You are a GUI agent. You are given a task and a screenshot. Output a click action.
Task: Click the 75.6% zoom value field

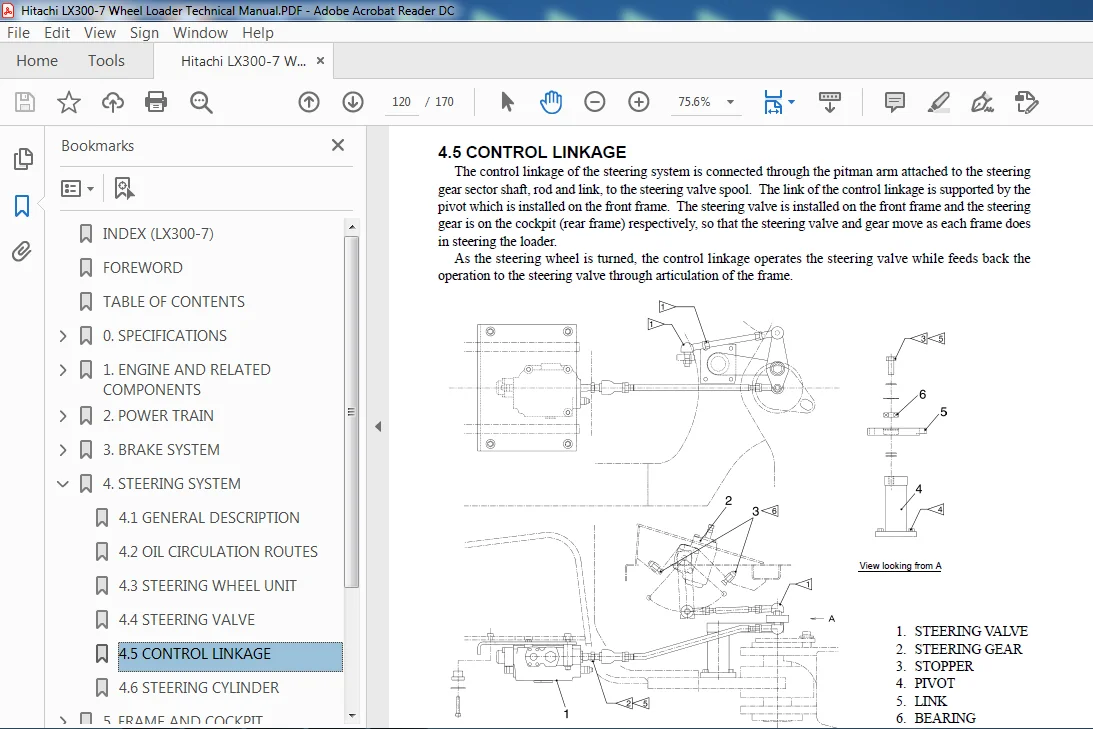(x=694, y=102)
